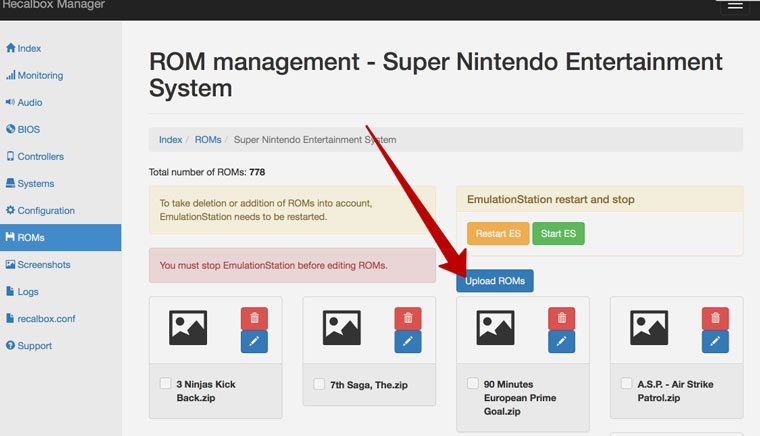This screenshot has width=760, height=436.
Task: Edit 90 Minutes European Prime Goal.zip
Action: point(561,342)
